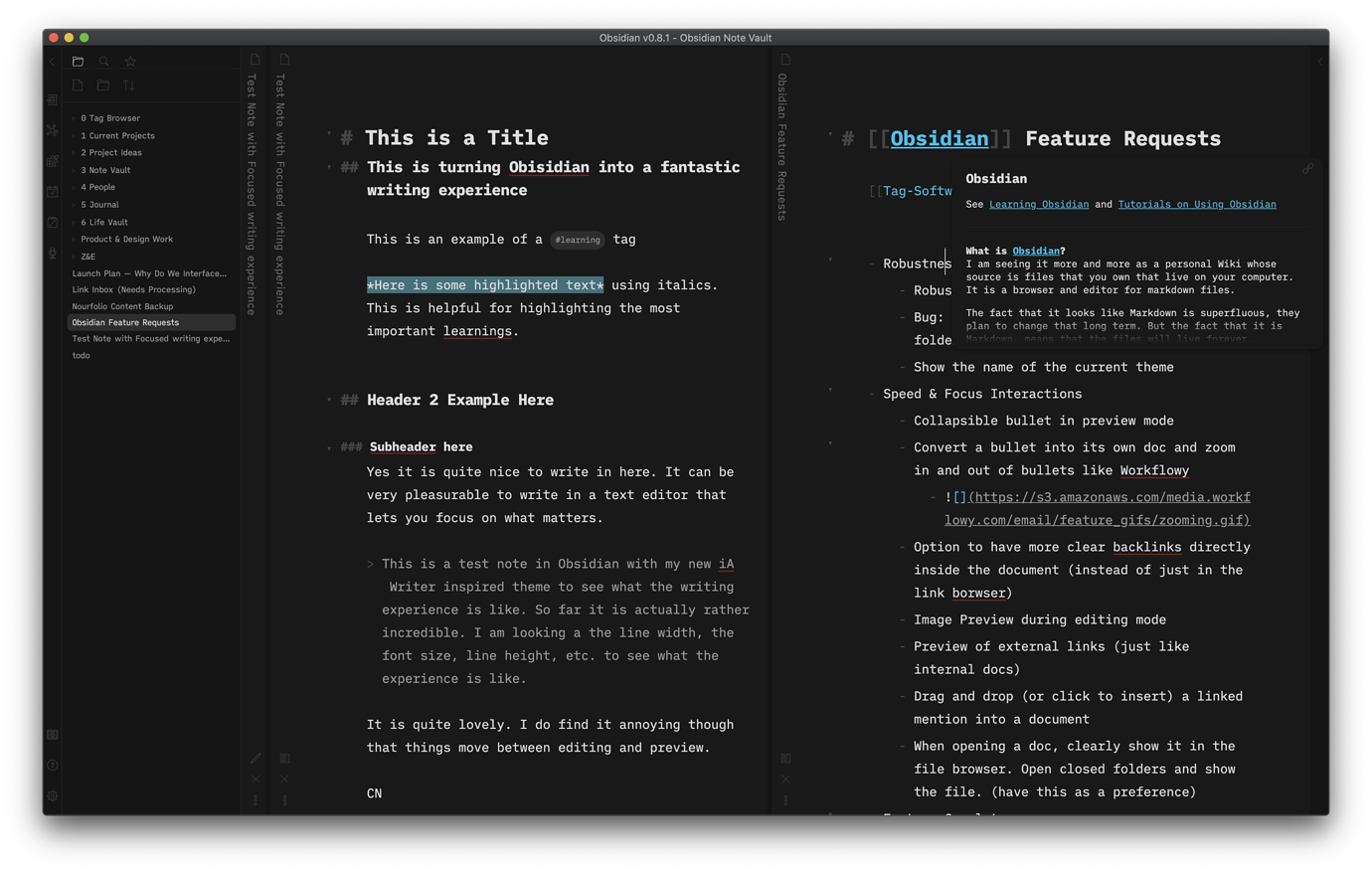Viewport: 1372px width, 871px height.
Task: Open the Learning Obsidian link
Action: (1039, 204)
